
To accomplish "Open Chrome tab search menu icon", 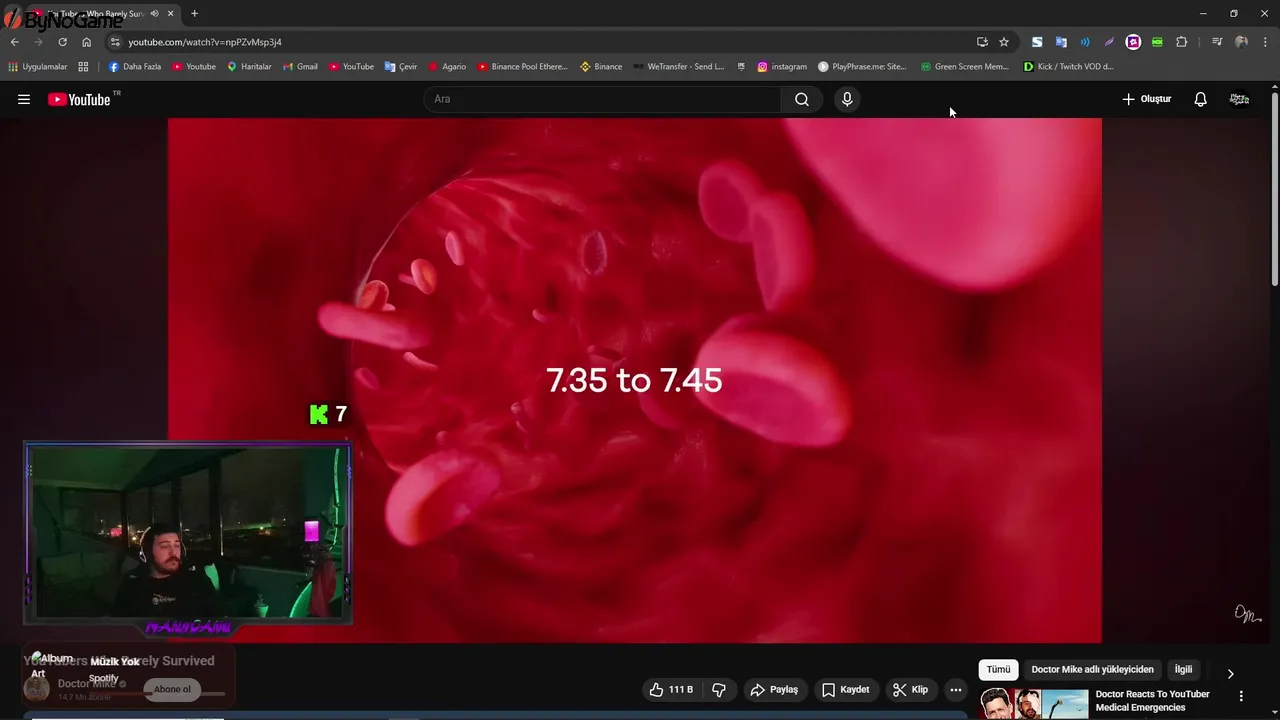I will 1217,42.
